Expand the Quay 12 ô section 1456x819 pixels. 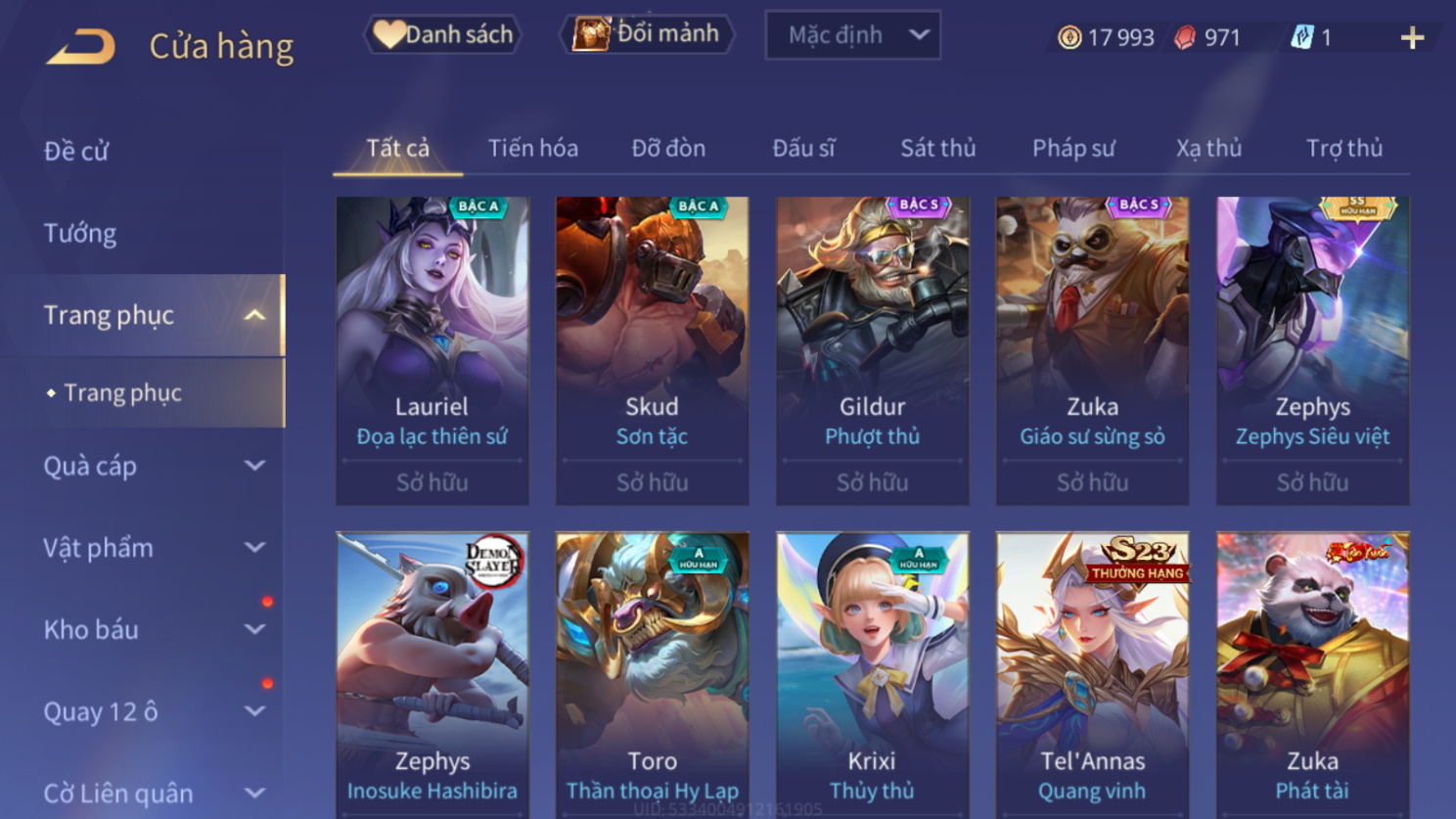coord(254,711)
